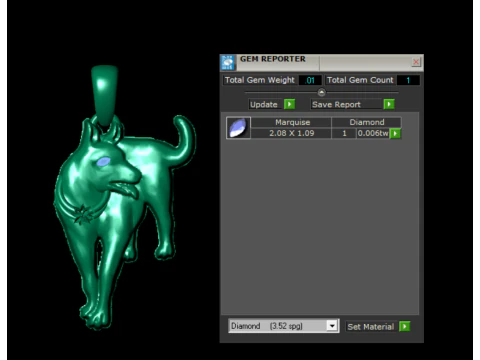Click the green arrow next to Update
The image size is (480, 360).
click(289, 104)
